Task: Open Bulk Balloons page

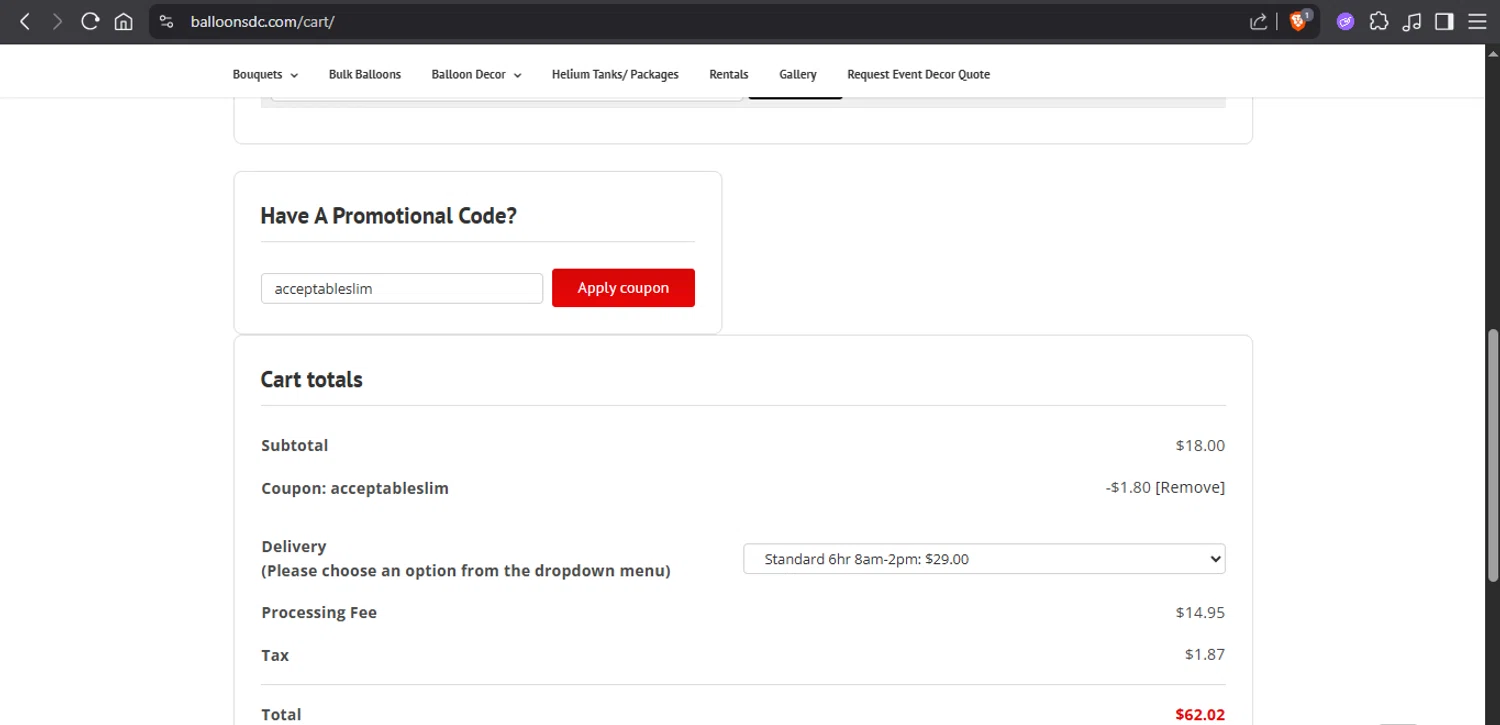Action: (x=365, y=74)
